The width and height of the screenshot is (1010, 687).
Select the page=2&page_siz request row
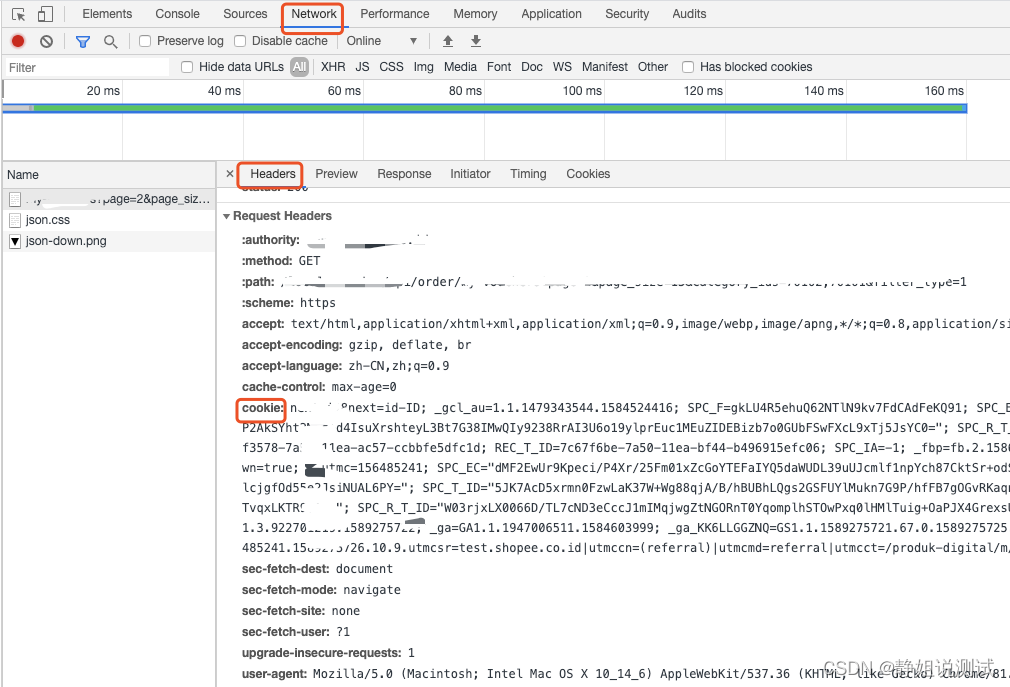108,200
